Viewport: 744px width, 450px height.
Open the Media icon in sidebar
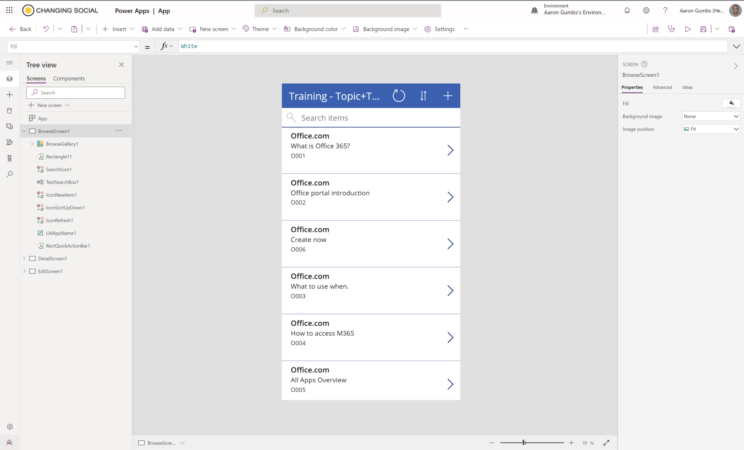[9, 127]
